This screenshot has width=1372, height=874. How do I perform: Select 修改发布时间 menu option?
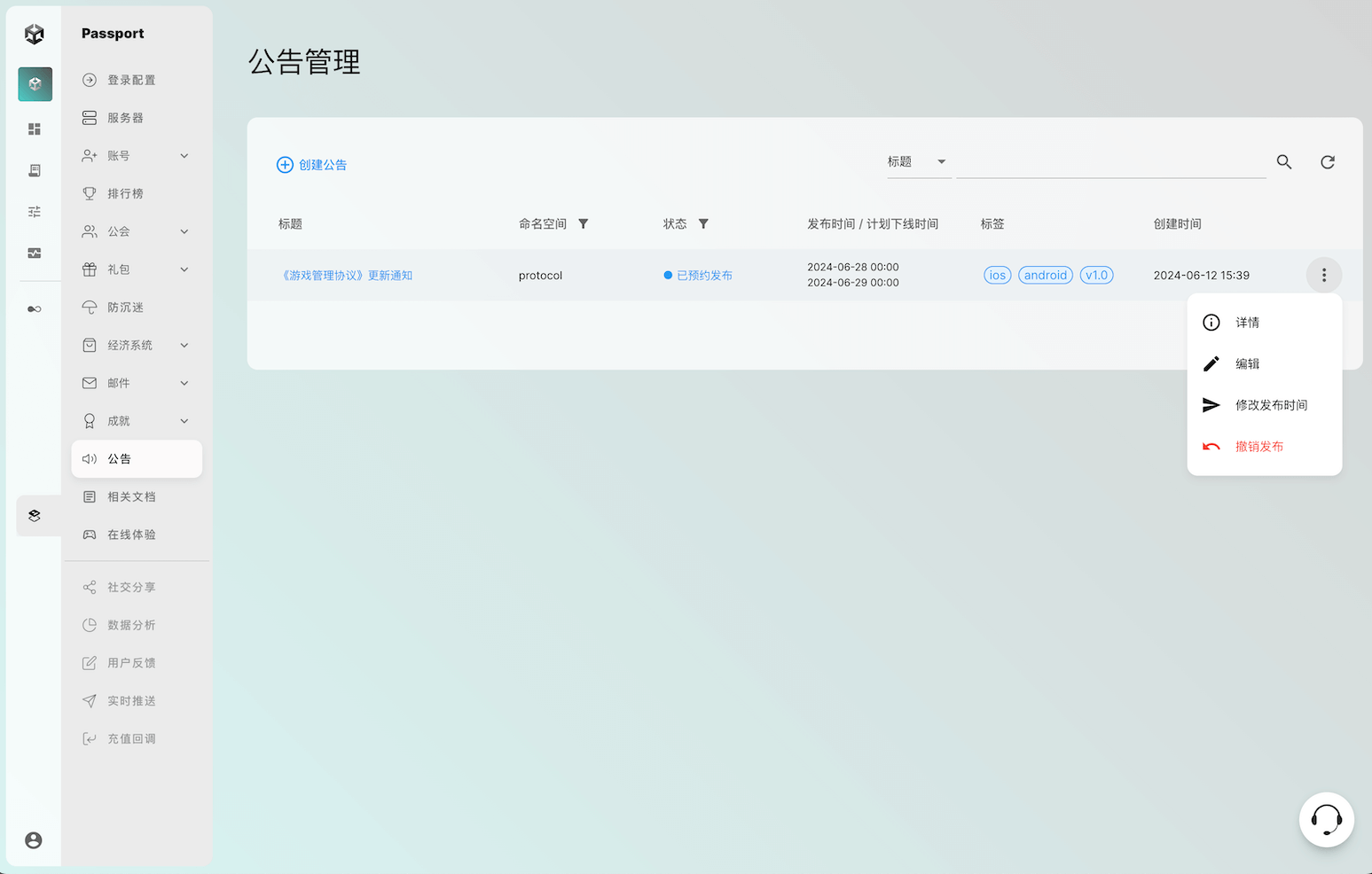click(x=1270, y=405)
